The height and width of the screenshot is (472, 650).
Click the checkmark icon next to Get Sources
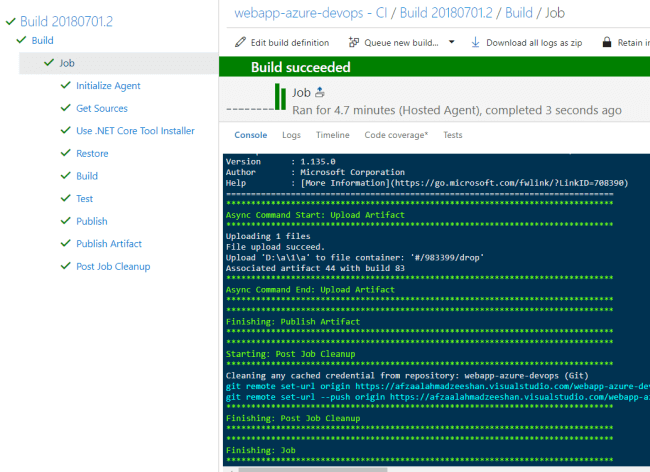point(65,108)
